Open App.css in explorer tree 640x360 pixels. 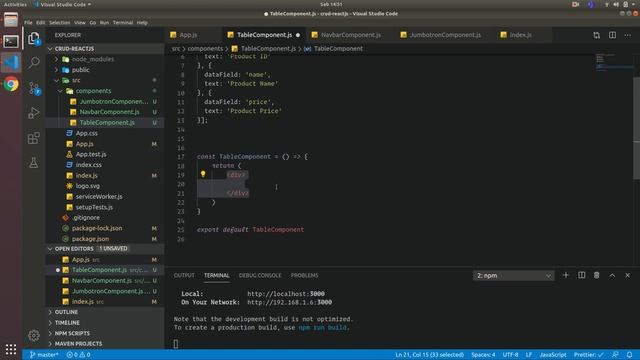click(x=87, y=133)
